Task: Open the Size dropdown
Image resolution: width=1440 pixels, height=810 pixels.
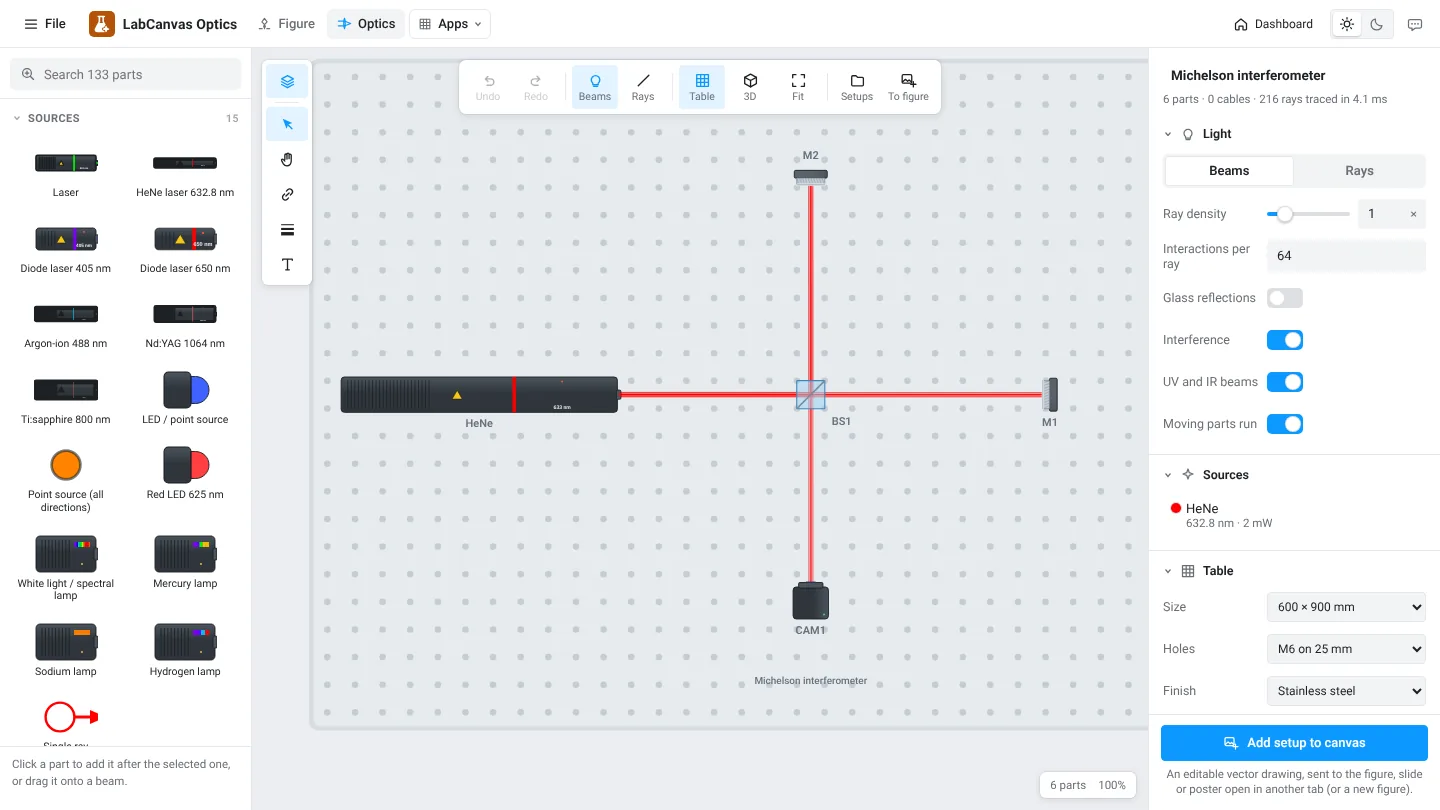Action: (1346, 607)
